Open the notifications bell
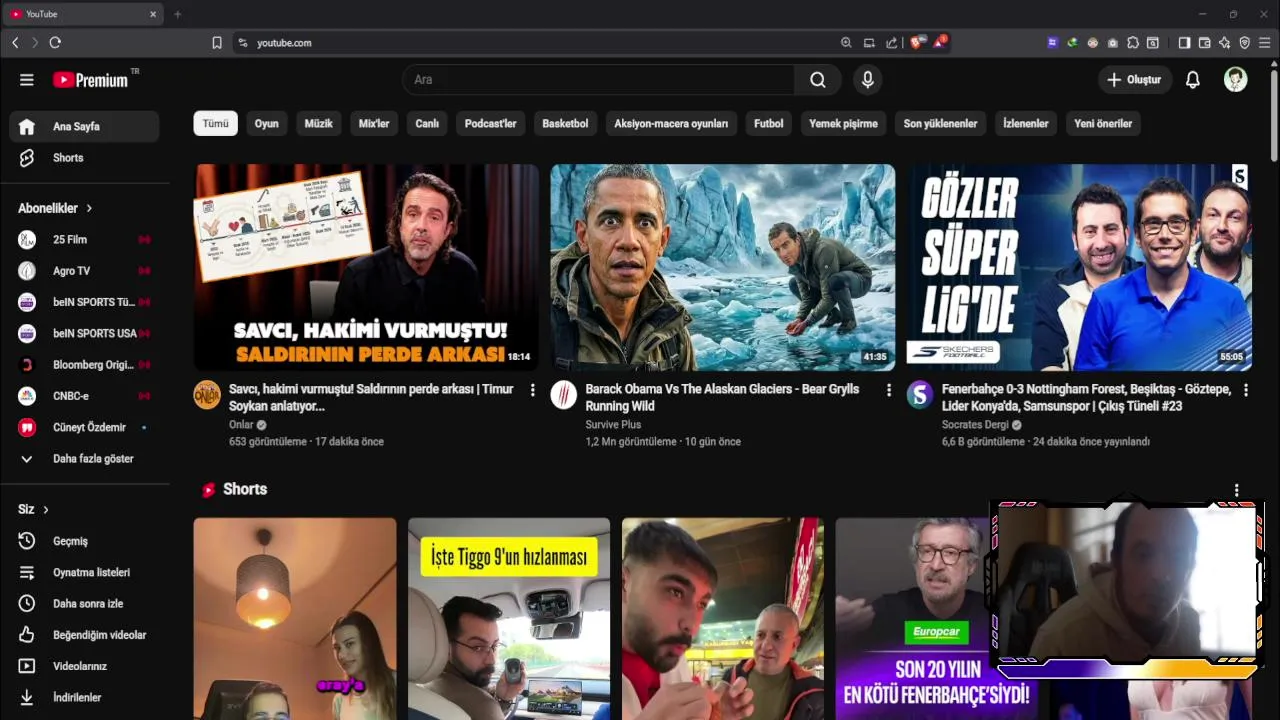The width and height of the screenshot is (1280, 720). click(1192, 80)
